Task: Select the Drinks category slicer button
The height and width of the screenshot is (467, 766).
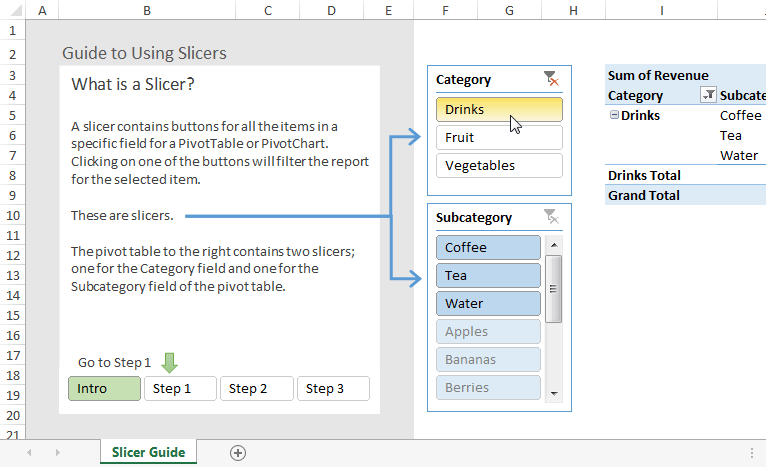Action: point(499,109)
